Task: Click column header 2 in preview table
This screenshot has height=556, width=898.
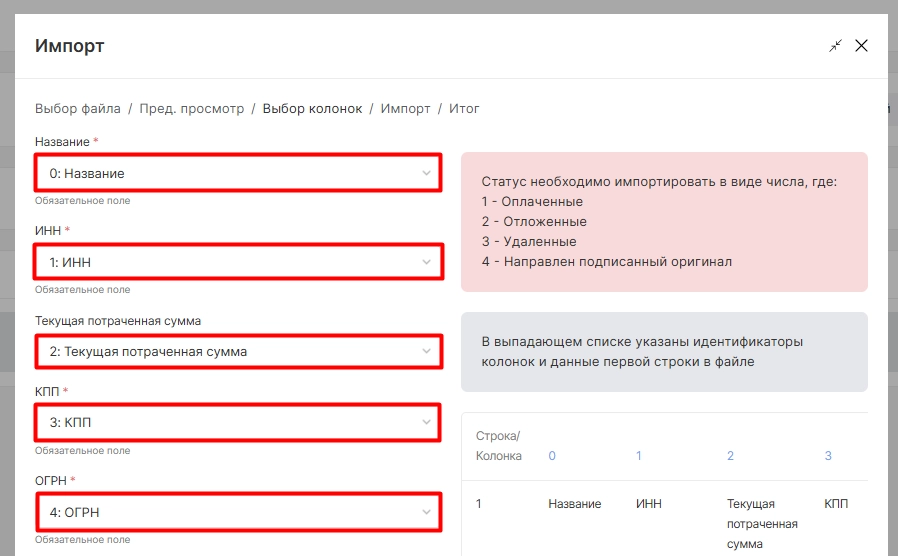Action: click(730, 456)
